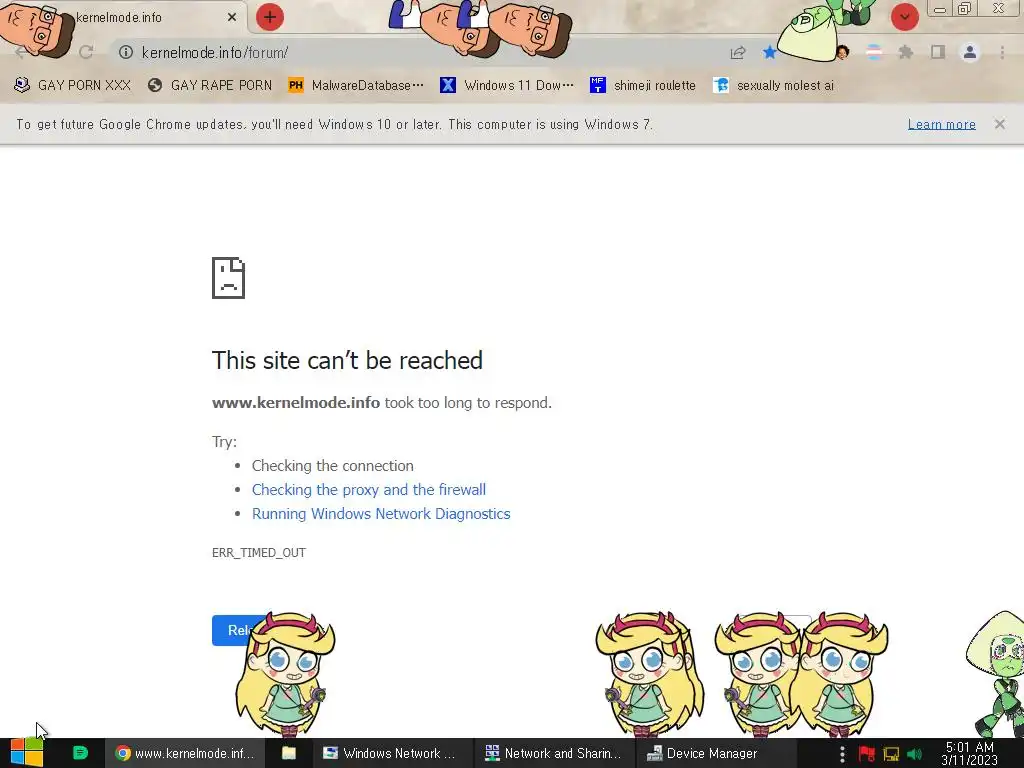The height and width of the screenshot is (768, 1024).
Task: Open 'Checking the proxy and the firewall'
Action: coord(369,490)
